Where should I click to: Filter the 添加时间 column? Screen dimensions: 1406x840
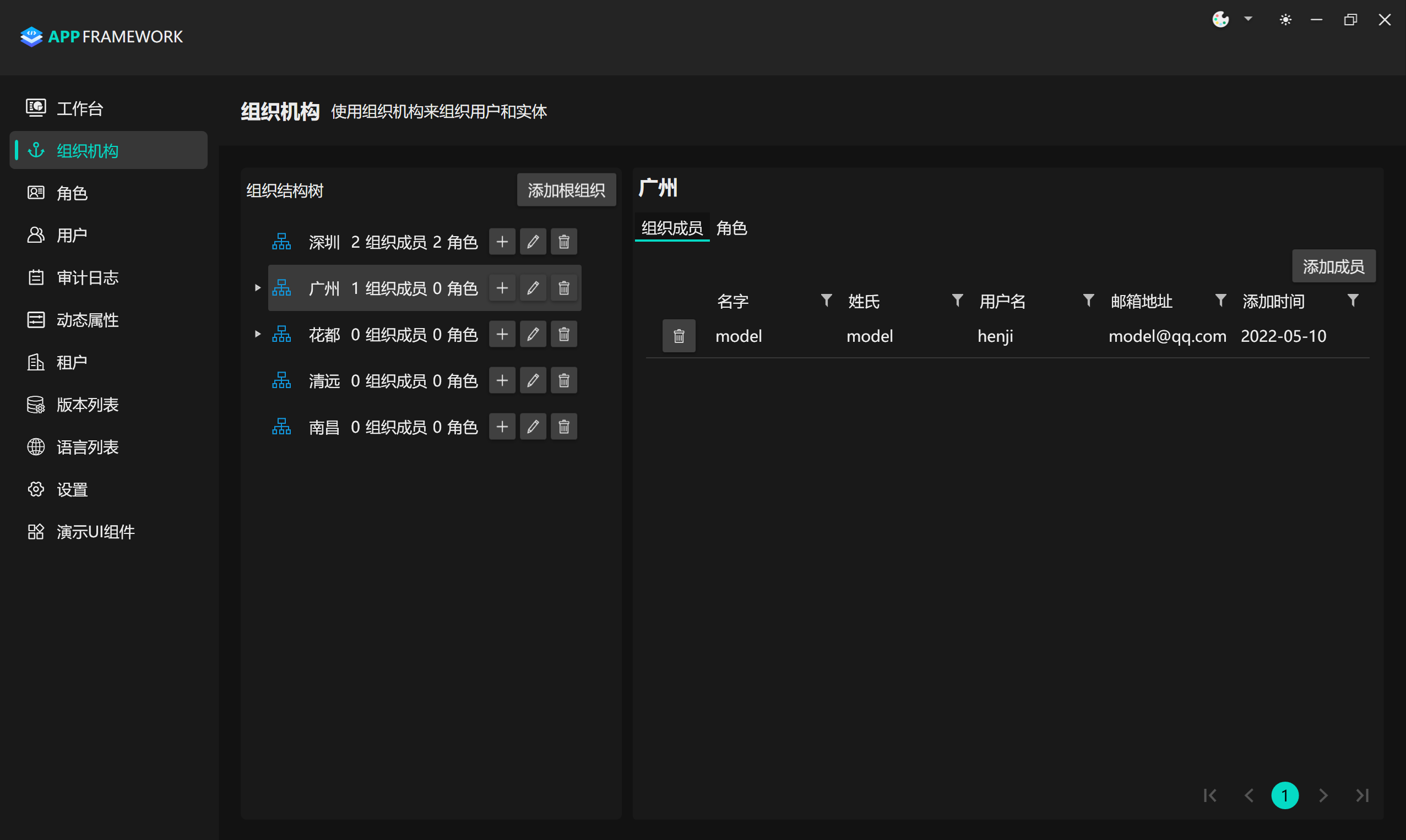(1353, 301)
